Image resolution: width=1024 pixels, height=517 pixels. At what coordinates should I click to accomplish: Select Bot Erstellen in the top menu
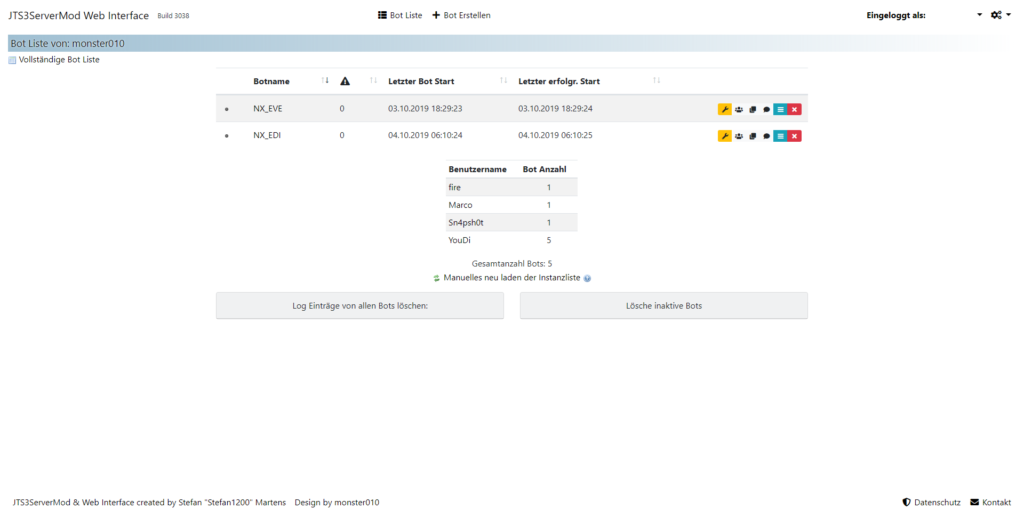pyautogui.click(x=461, y=15)
